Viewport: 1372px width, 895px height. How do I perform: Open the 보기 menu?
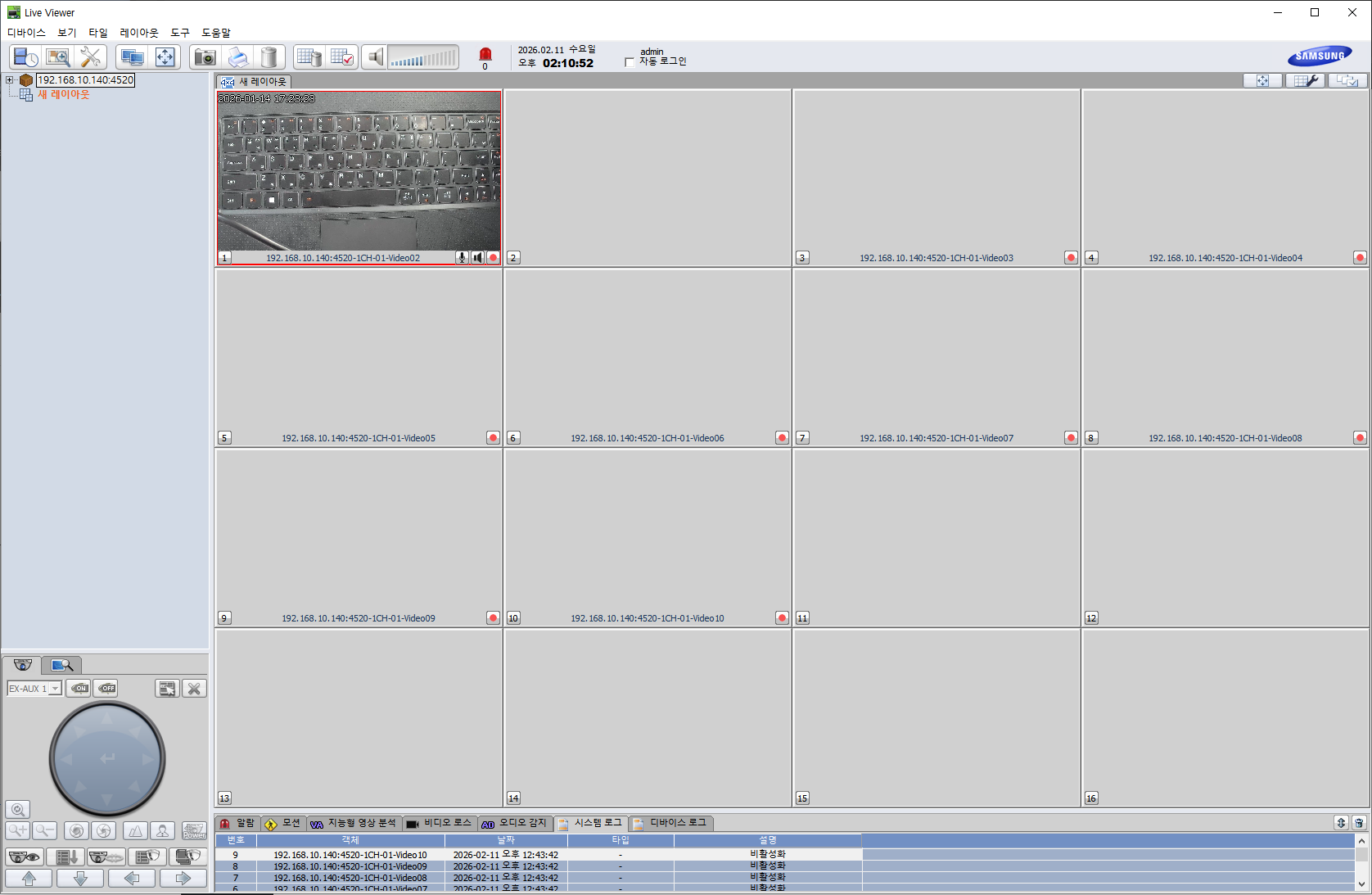pyautogui.click(x=67, y=33)
